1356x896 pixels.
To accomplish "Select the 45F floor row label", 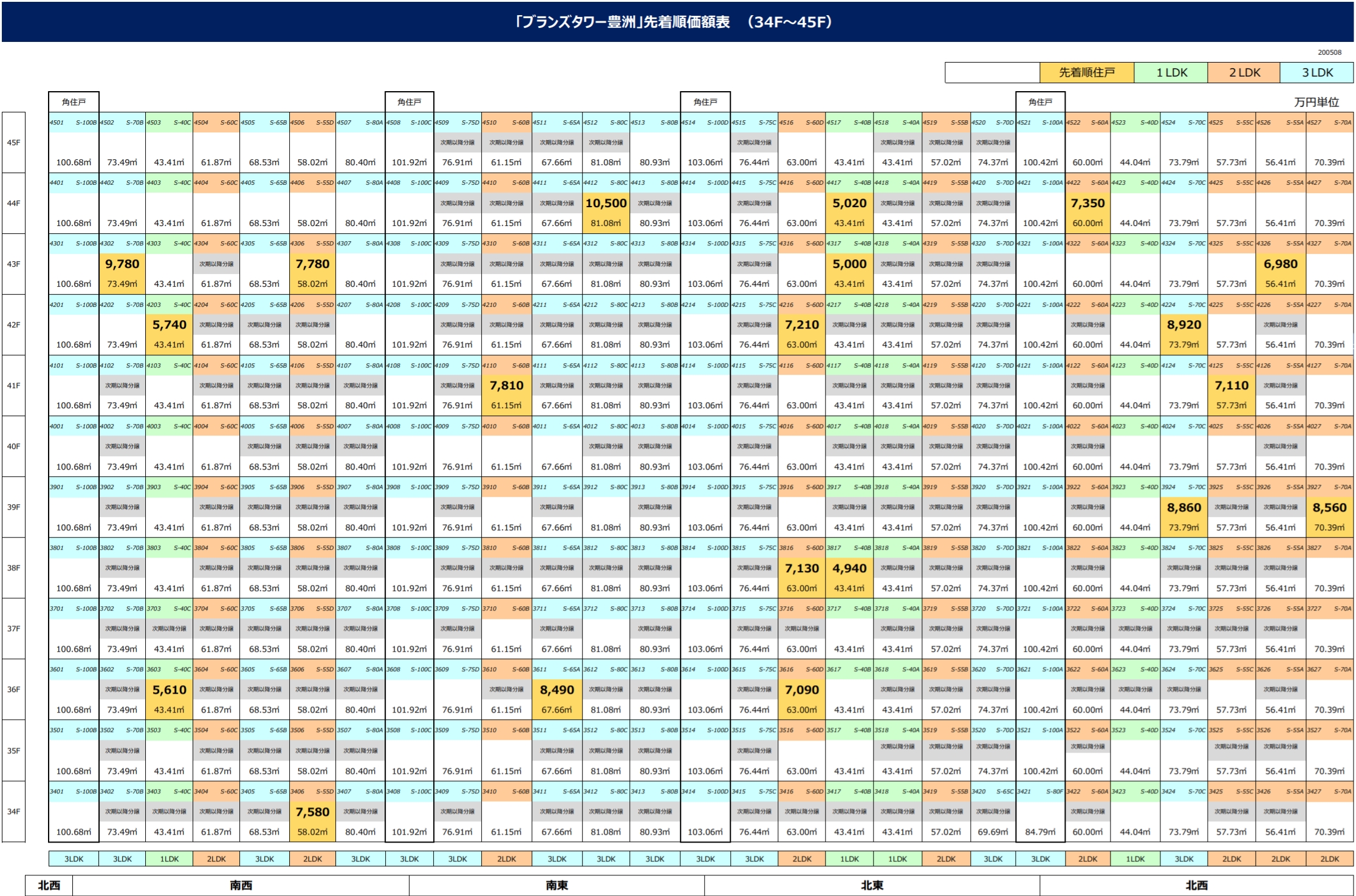I will coord(13,143).
